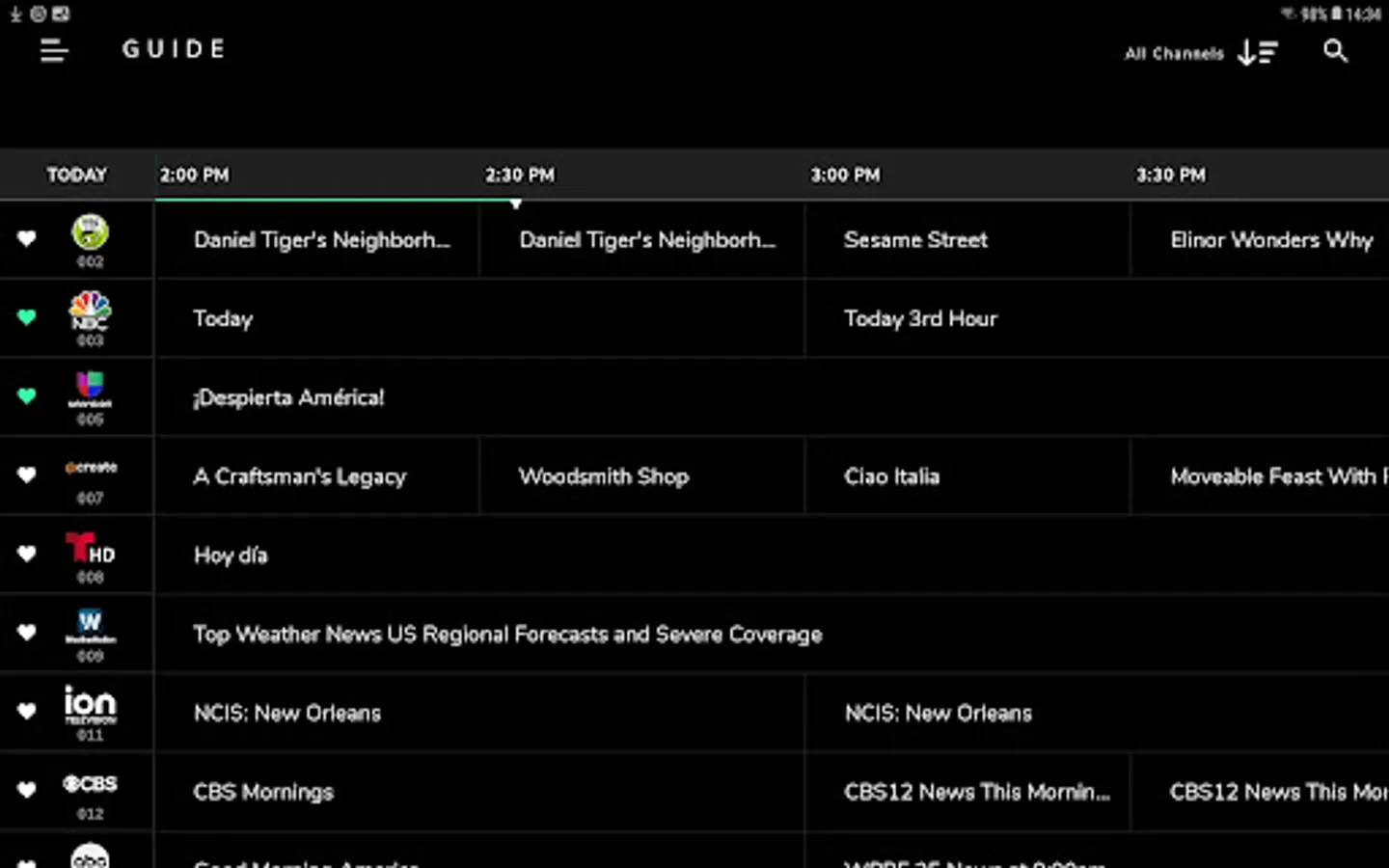Open 2:00 PM Daniel Tiger's Neighborhood

point(317,240)
